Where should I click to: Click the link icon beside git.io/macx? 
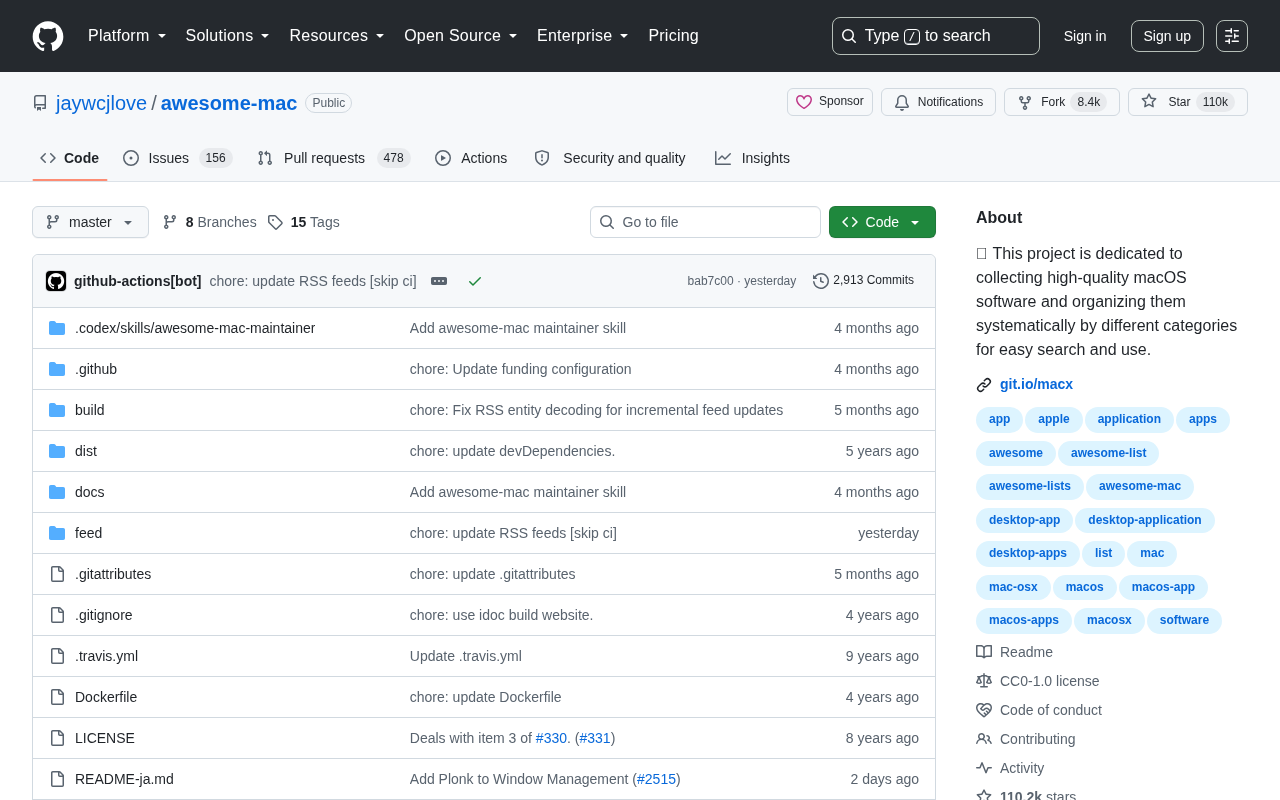[984, 385]
